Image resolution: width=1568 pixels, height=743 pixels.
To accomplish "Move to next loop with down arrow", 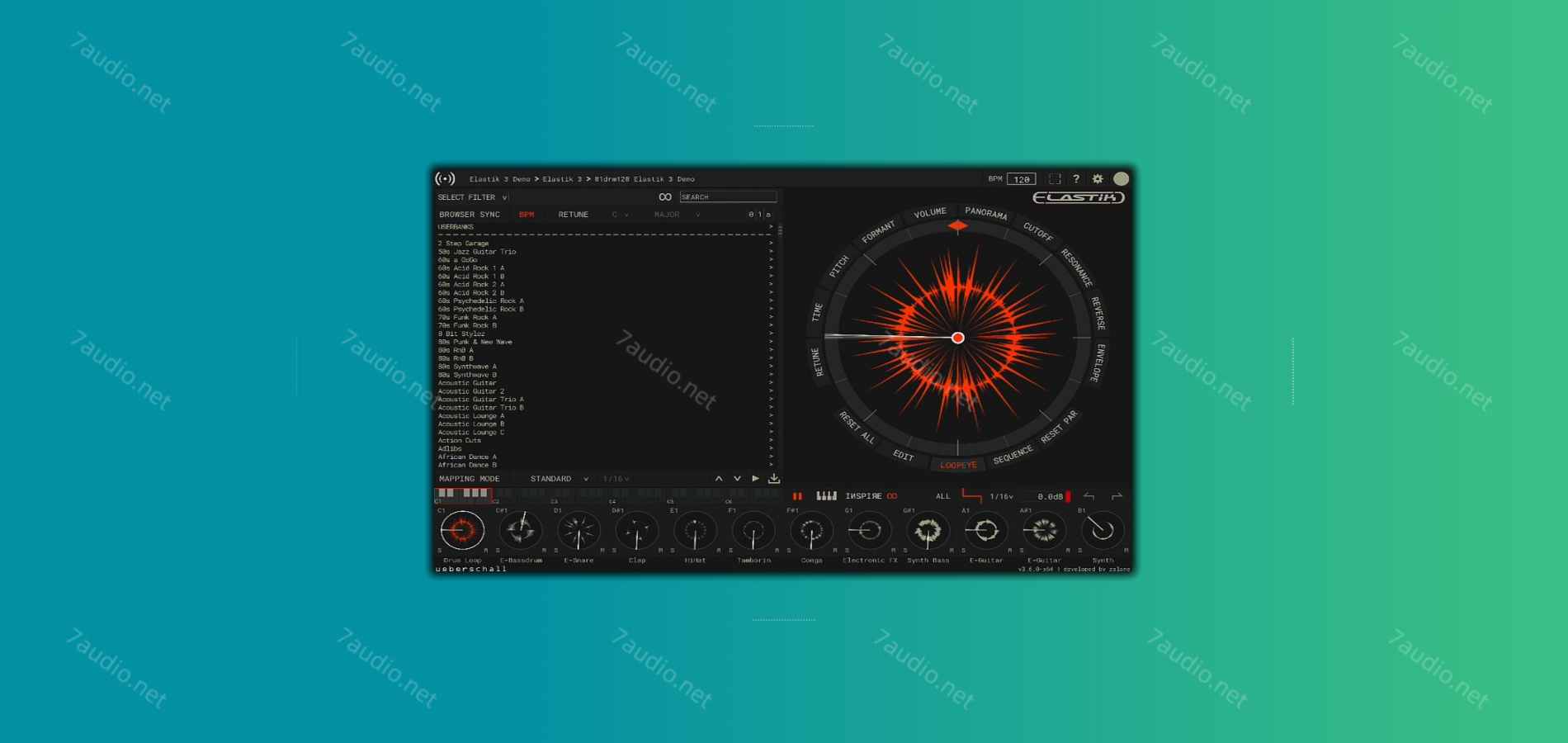I will [x=737, y=479].
